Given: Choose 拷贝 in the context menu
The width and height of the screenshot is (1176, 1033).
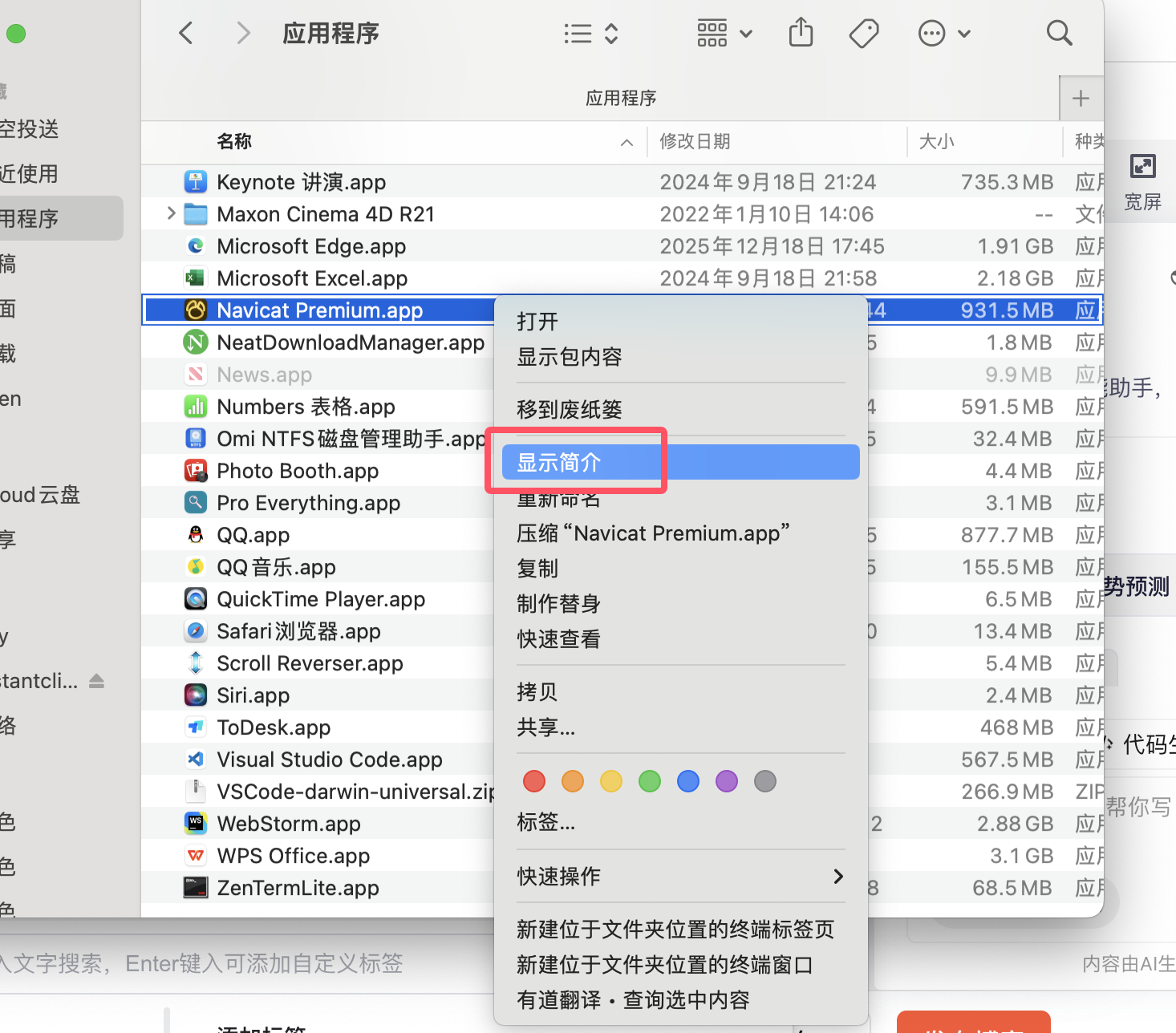Looking at the screenshot, I should [680, 692].
